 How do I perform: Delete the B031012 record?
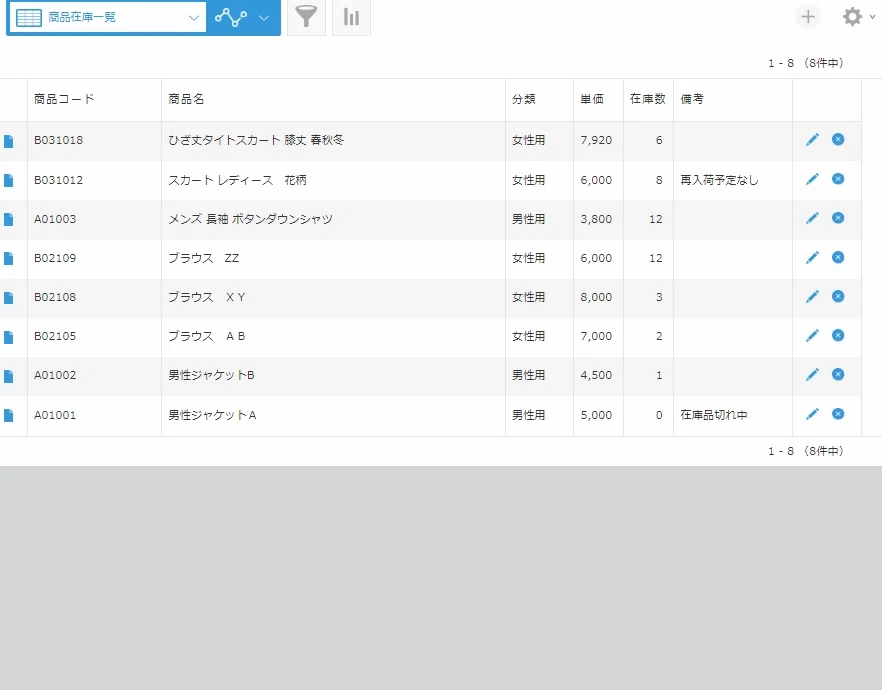pyautogui.click(x=838, y=179)
